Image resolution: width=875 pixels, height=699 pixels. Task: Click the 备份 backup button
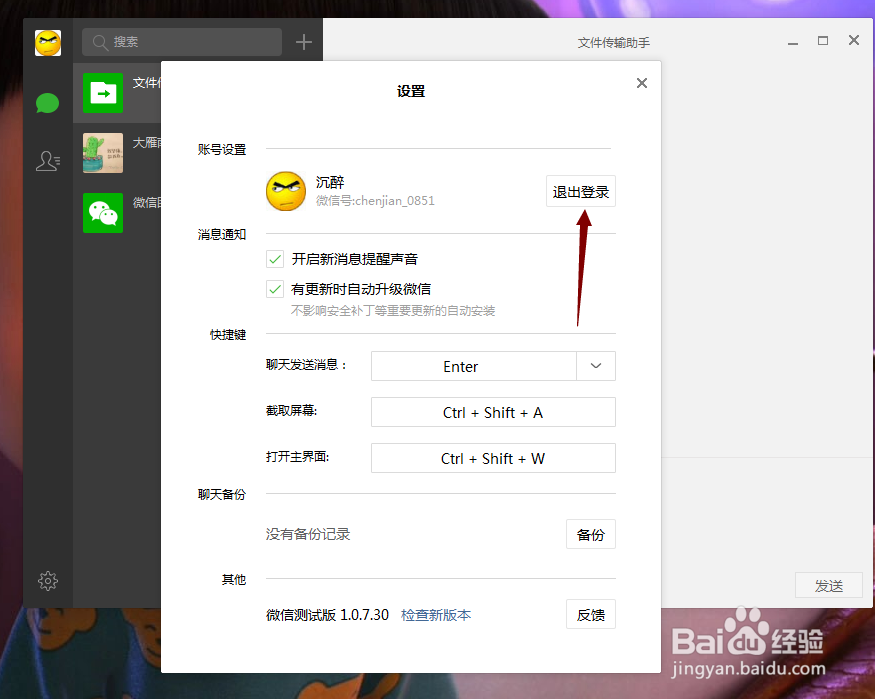point(590,534)
